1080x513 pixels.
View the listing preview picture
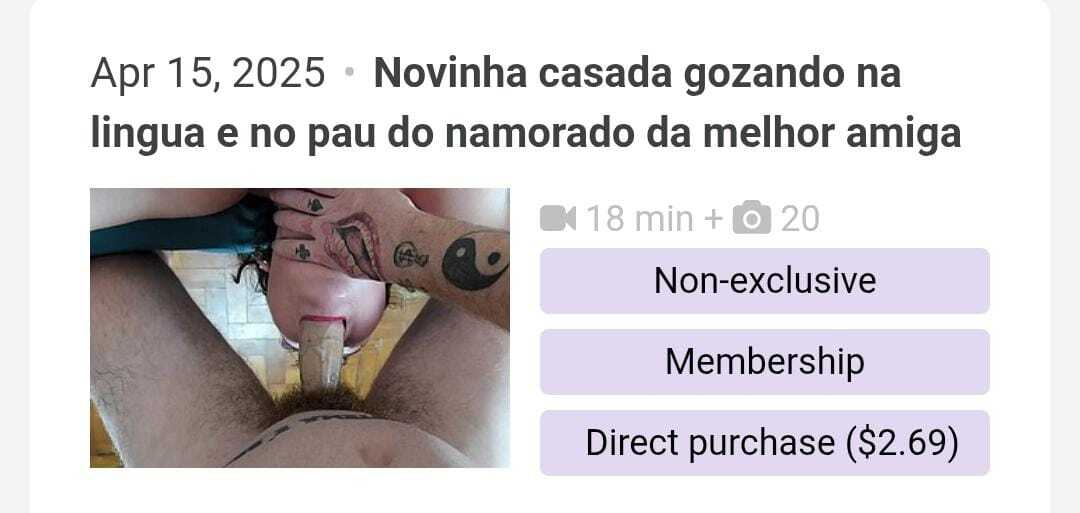300,328
